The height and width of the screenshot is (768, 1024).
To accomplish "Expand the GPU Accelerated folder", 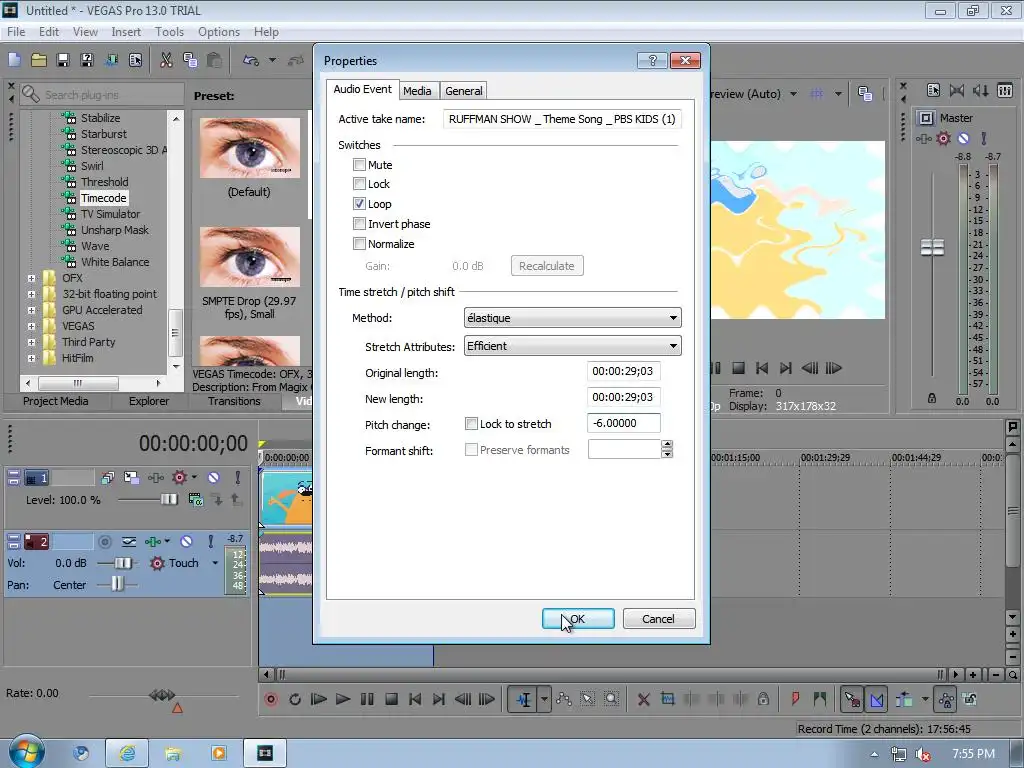I will pyautogui.click(x=31, y=310).
